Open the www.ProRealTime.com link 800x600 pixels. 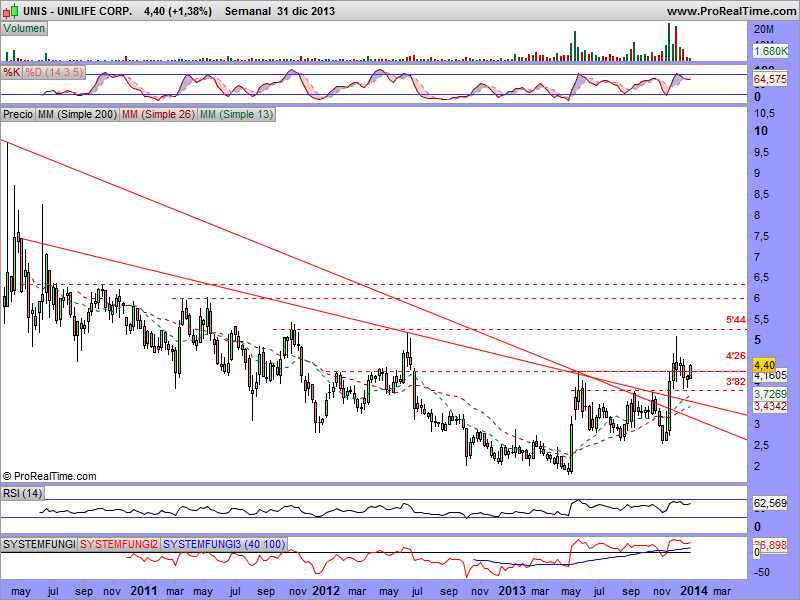coord(729,11)
